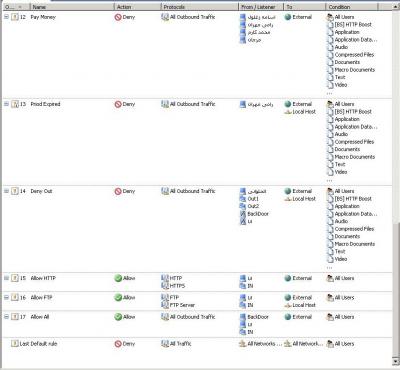Click the BackDoor icon in Deny Out rule
Screen dimensions: 400x370
click(243, 214)
